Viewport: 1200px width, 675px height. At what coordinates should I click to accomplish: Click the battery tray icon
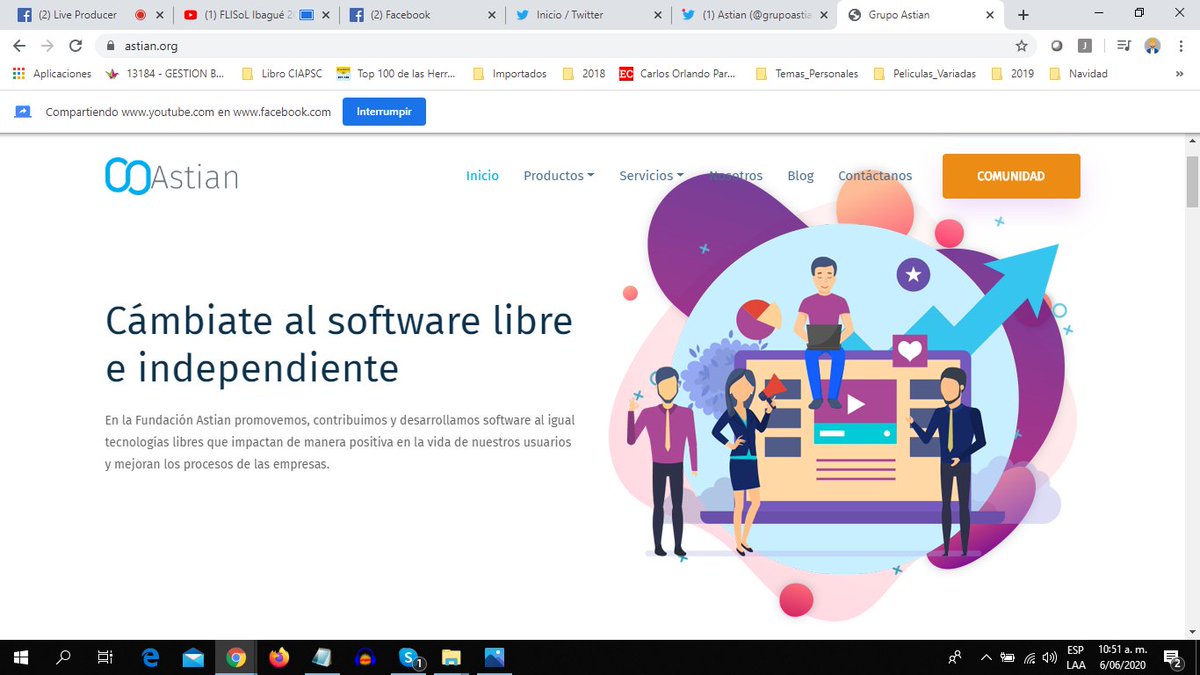(1007, 657)
